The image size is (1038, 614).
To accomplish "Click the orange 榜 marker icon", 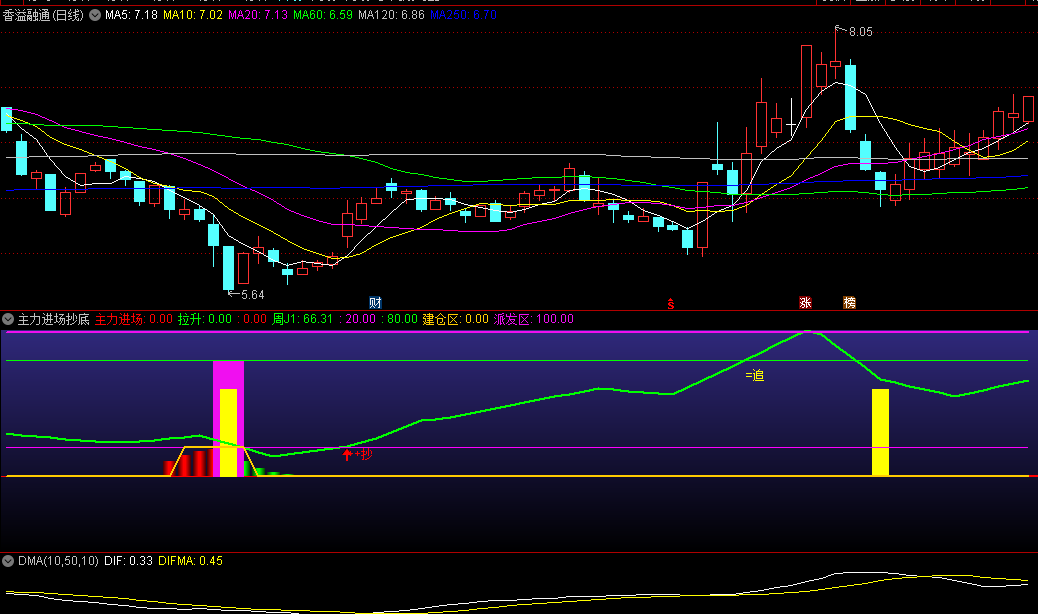I will click(x=849, y=302).
